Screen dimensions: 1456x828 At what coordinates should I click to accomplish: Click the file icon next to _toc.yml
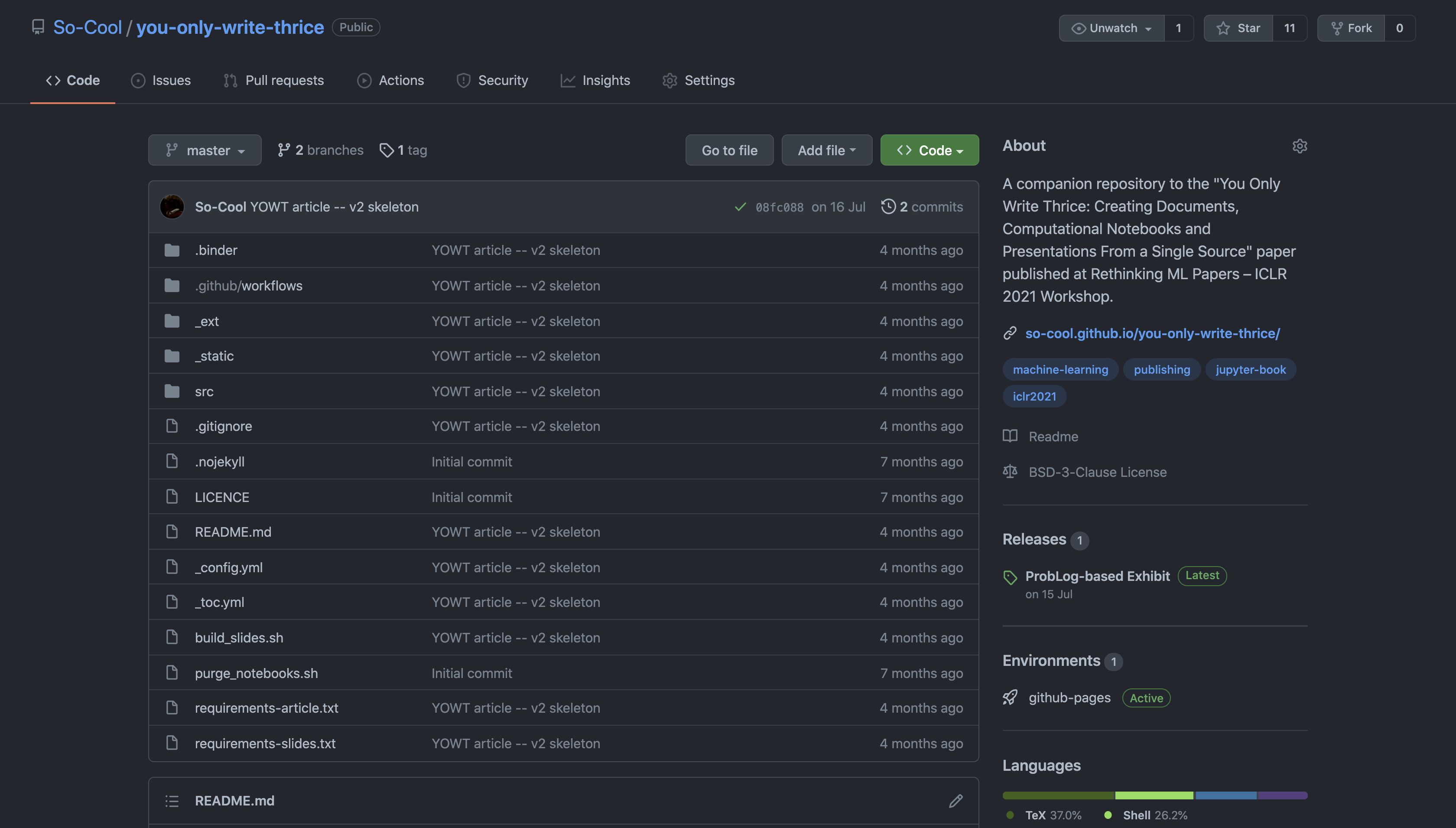pyautogui.click(x=172, y=602)
